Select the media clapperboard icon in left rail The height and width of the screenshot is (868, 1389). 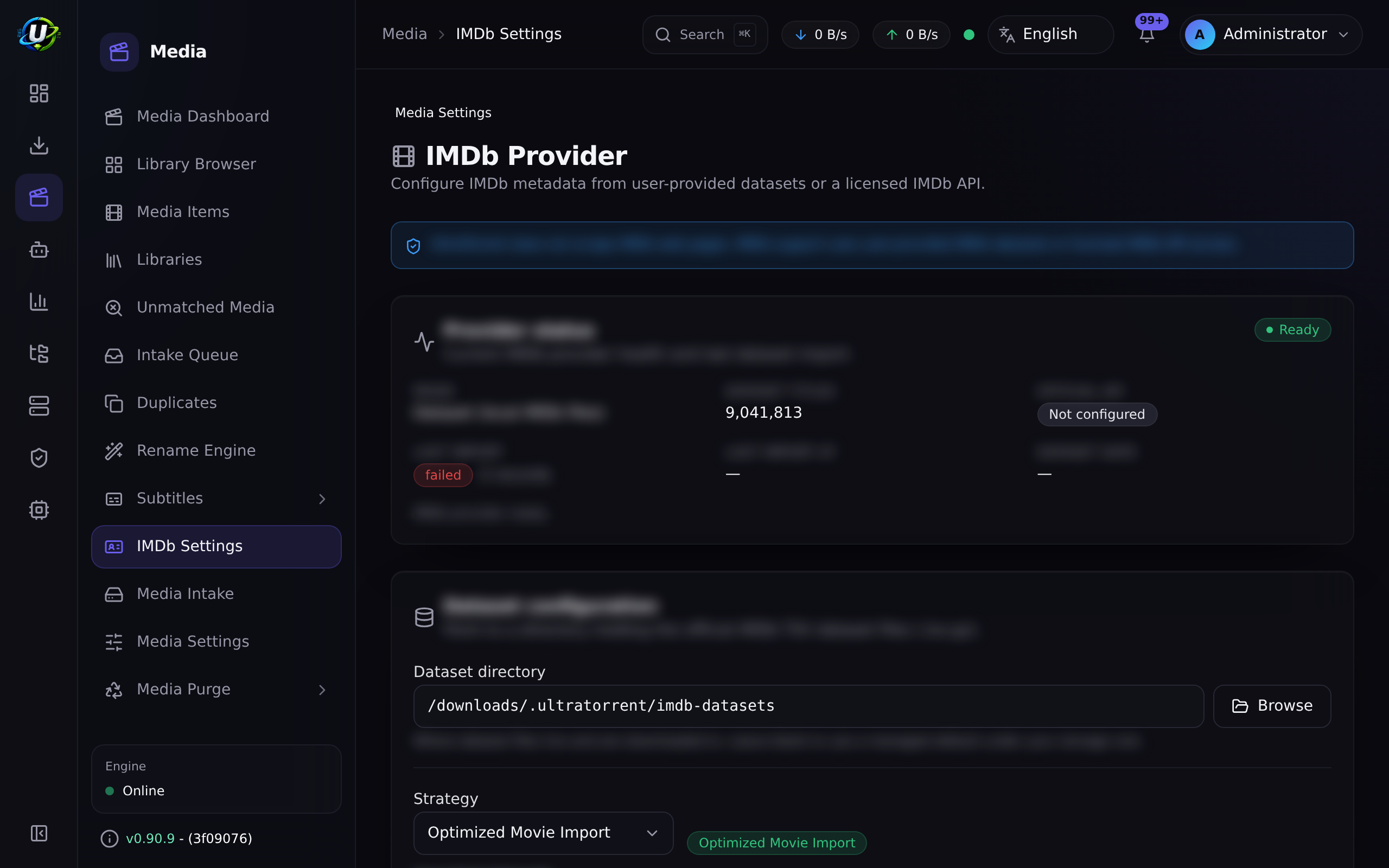[x=39, y=197]
